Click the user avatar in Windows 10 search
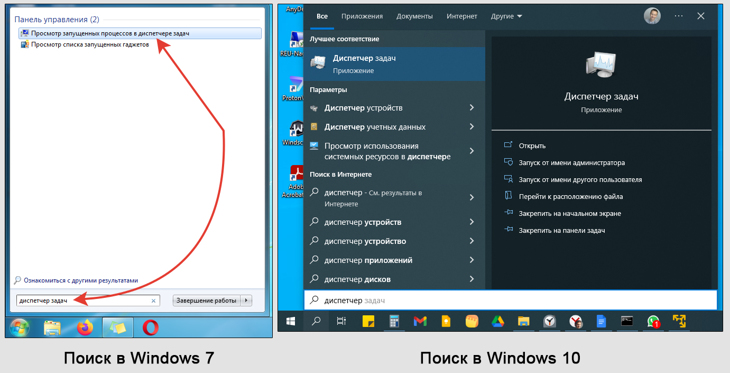 pos(652,16)
